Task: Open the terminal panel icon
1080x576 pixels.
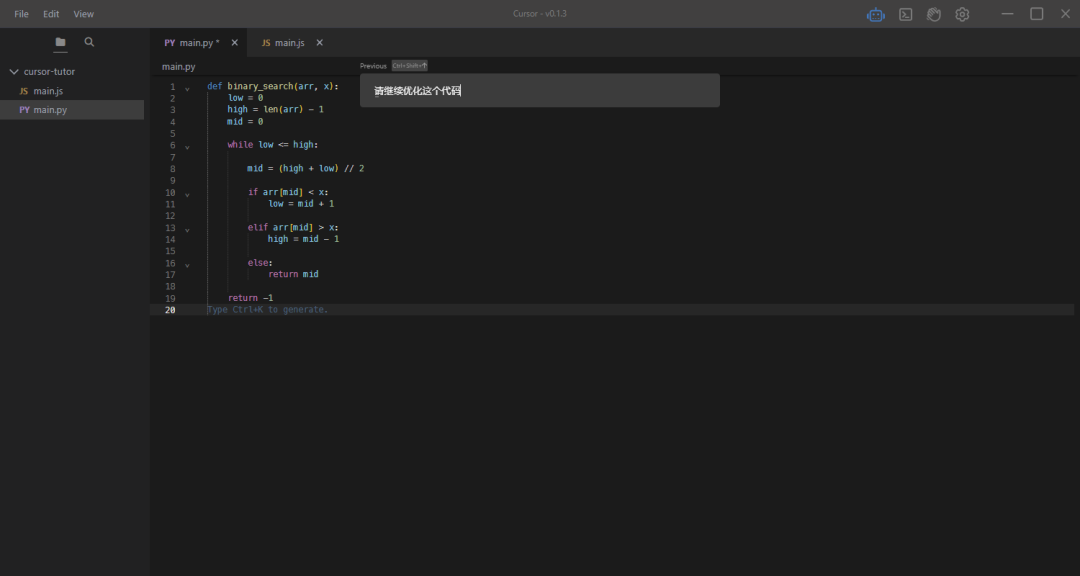Action: point(906,14)
